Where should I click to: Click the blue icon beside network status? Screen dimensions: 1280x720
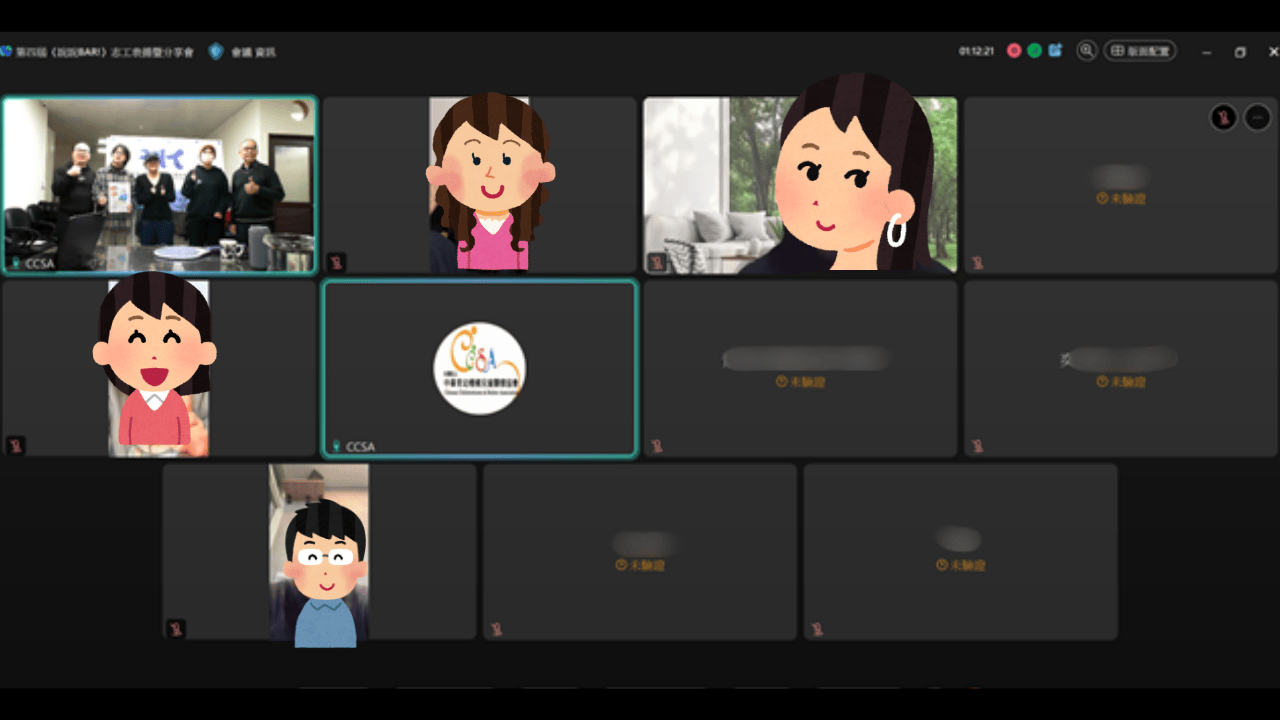pyautogui.click(x=1055, y=51)
